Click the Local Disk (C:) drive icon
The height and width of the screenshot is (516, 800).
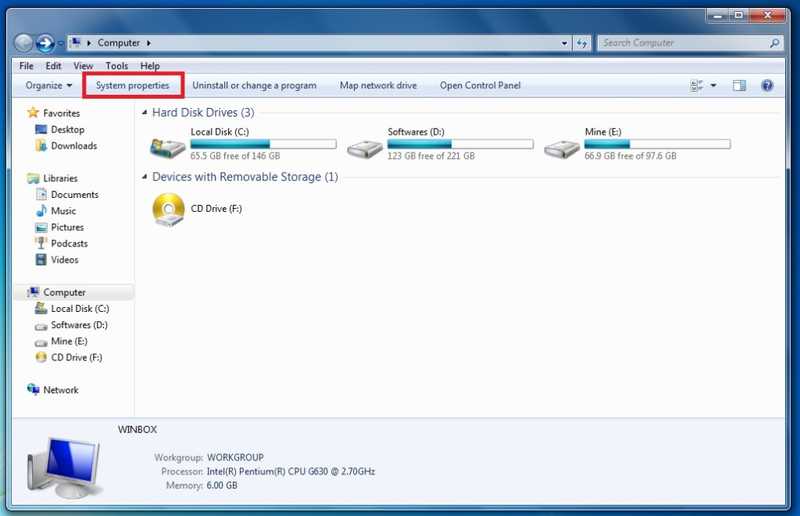[x=167, y=146]
